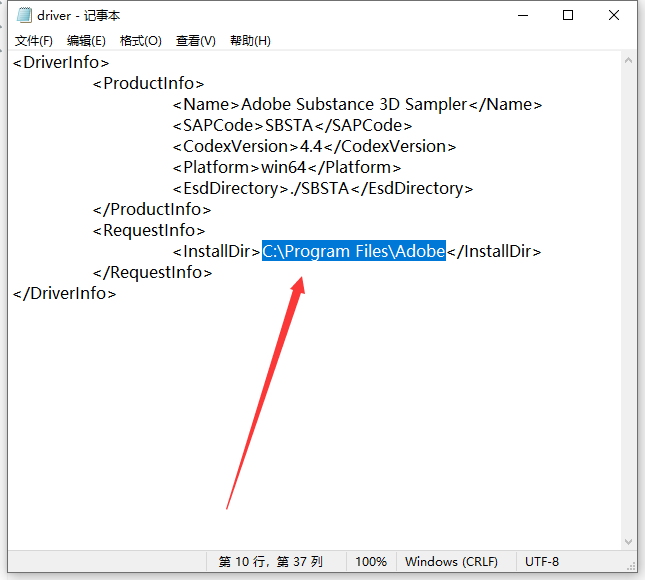The height and width of the screenshot is (580, 645).
Task: Click the closing </DriverInfo> tag
Action: tap(65, 294)
